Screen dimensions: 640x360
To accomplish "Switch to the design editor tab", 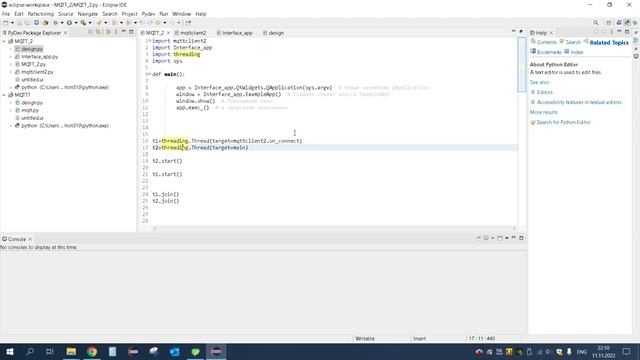I will (x=276, y=33).
